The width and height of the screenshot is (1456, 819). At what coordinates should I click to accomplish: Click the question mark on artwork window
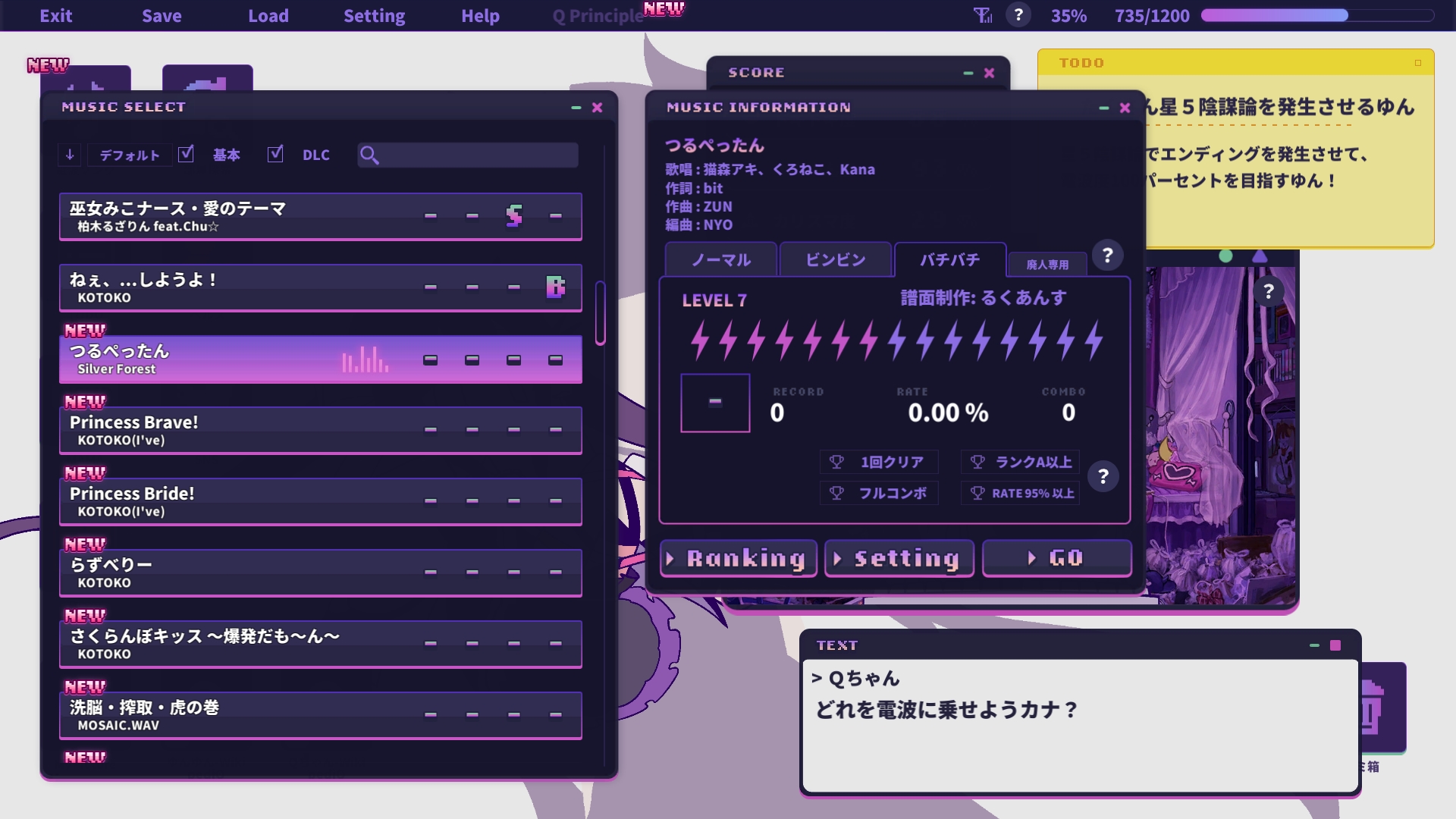pos(1269,291)
